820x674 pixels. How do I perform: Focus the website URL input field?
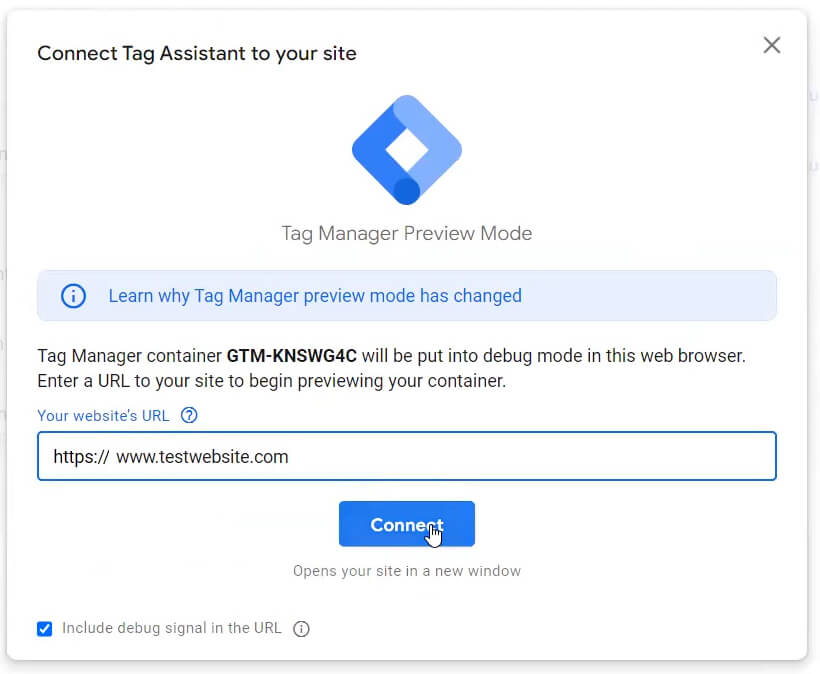click(x=407, y=456)
